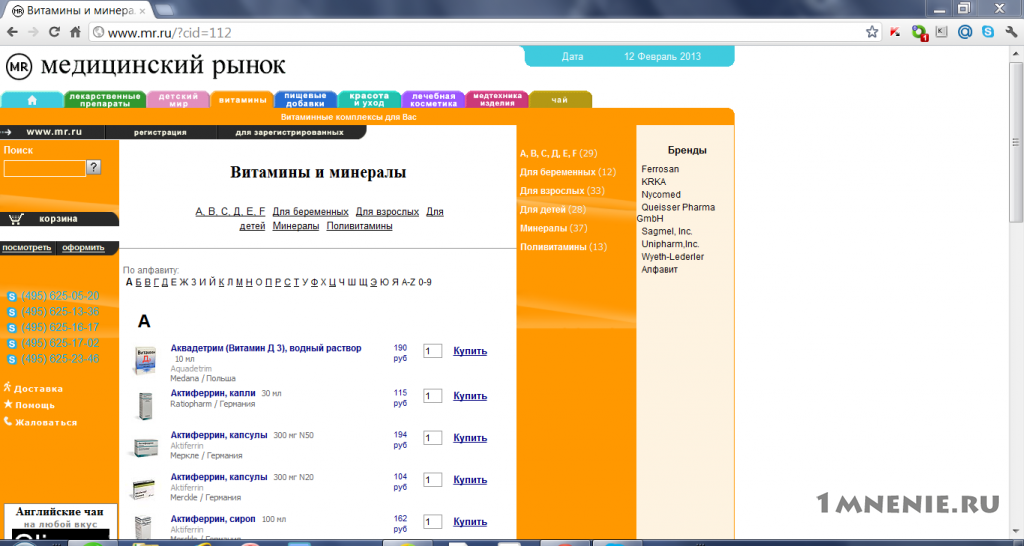
Task: Buy Актиферрин капли via Купить
Action: [x=470, y=396]
